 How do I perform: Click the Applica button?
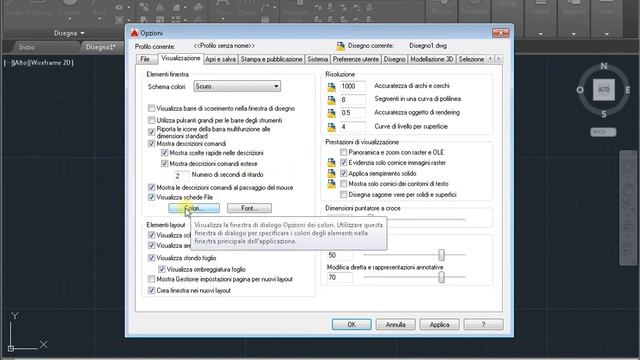[440, 324]
